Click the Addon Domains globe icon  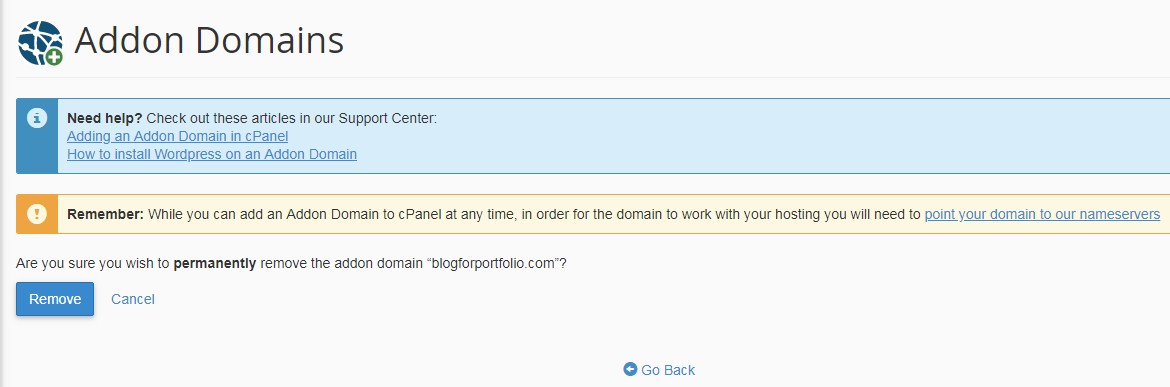click(x=40, y=43)
